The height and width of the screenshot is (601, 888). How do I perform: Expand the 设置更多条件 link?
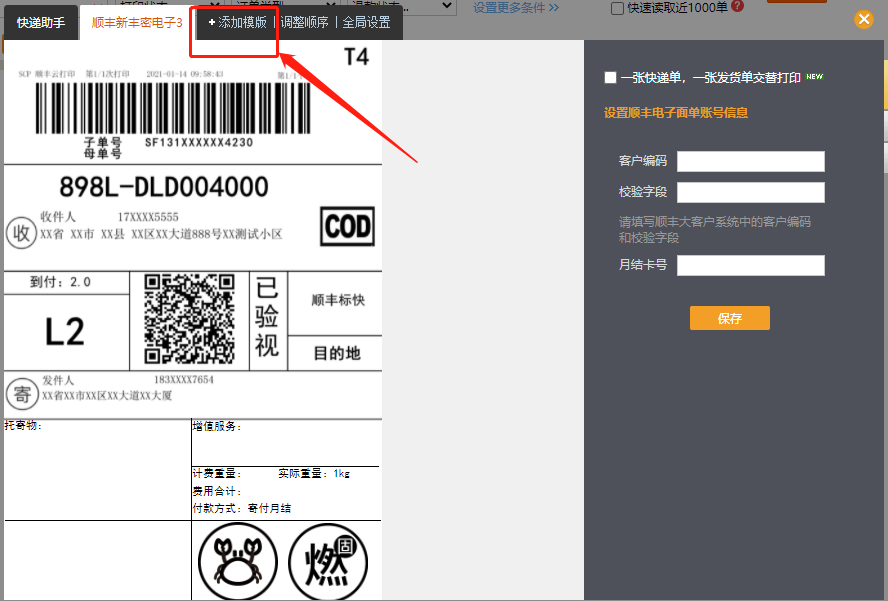516,7
